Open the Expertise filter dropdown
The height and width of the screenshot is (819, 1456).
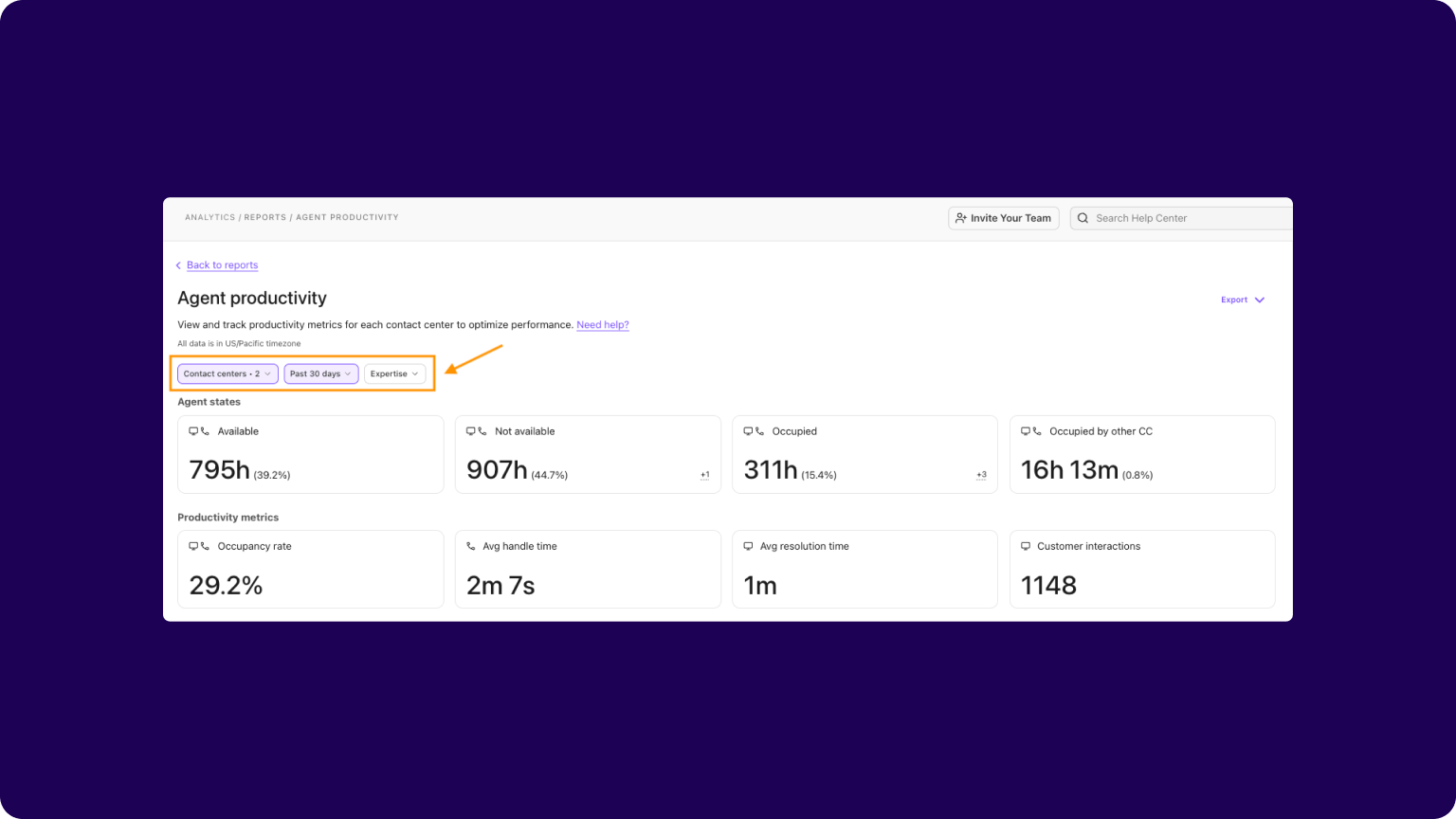pos(394,373)
